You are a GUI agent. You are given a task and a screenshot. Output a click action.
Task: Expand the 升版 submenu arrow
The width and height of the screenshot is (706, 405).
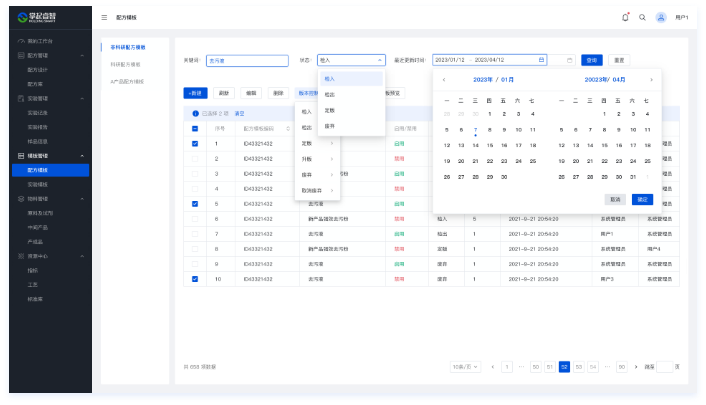coord(332,159)
